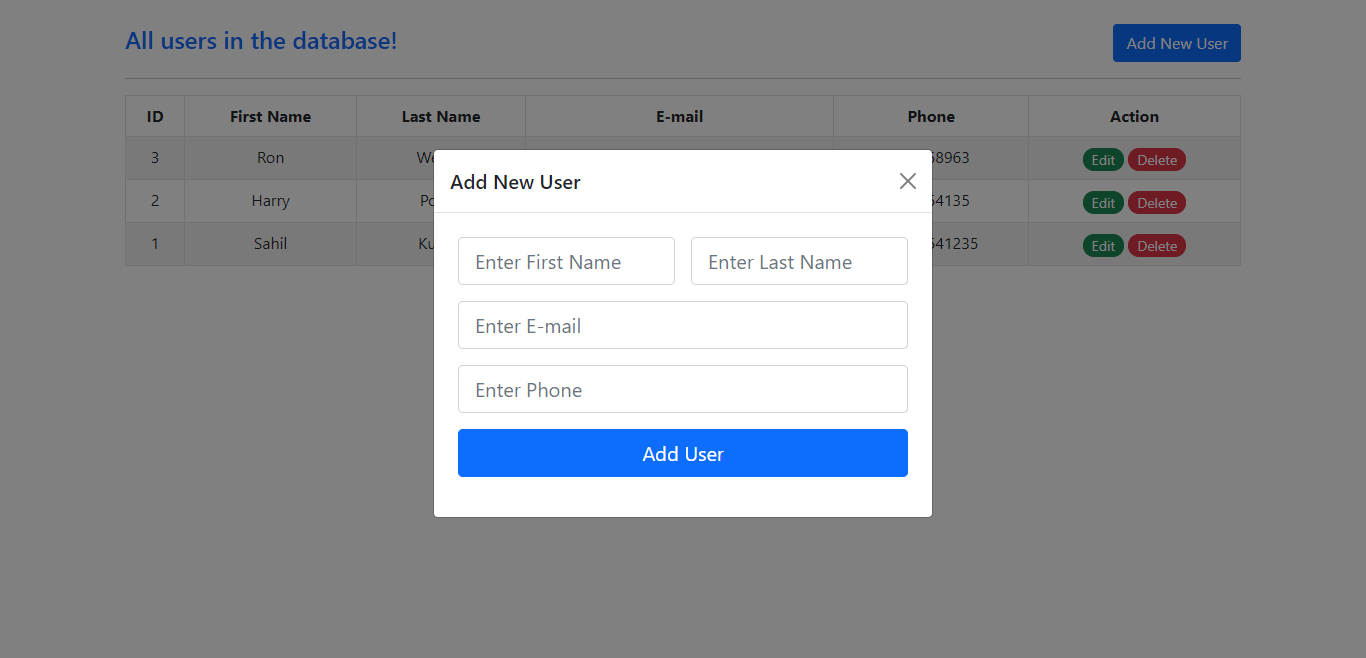Delete the user Harry
This screenshot has width=1366, height=658.
[x=1157, y=202]
